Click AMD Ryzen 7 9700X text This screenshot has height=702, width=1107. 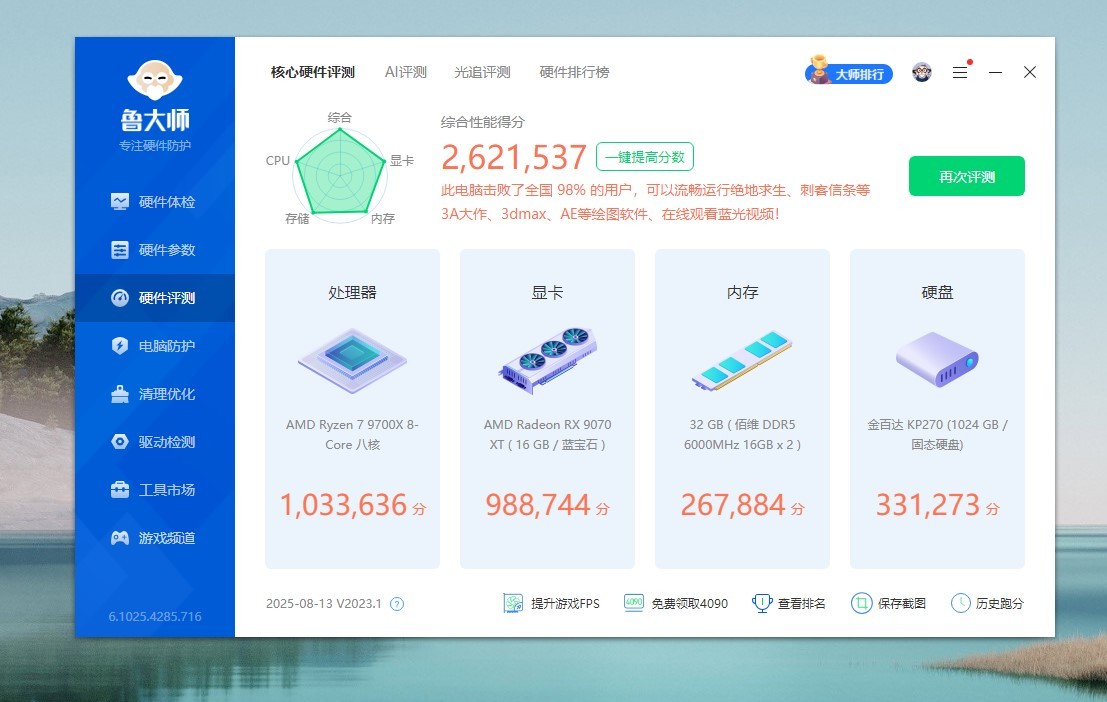click(x=352, y=434)
